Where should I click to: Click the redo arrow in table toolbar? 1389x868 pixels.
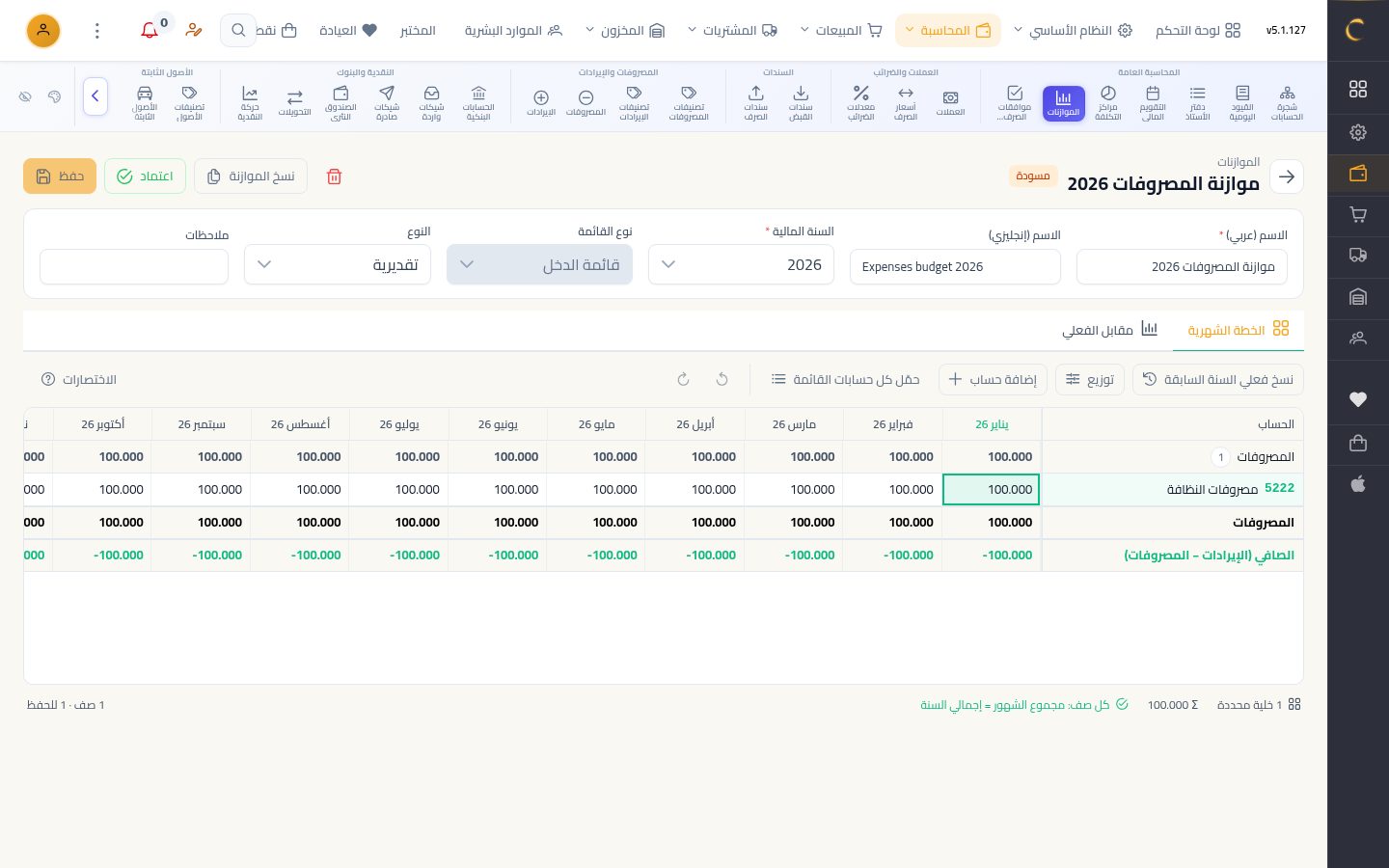pos(683,379)
